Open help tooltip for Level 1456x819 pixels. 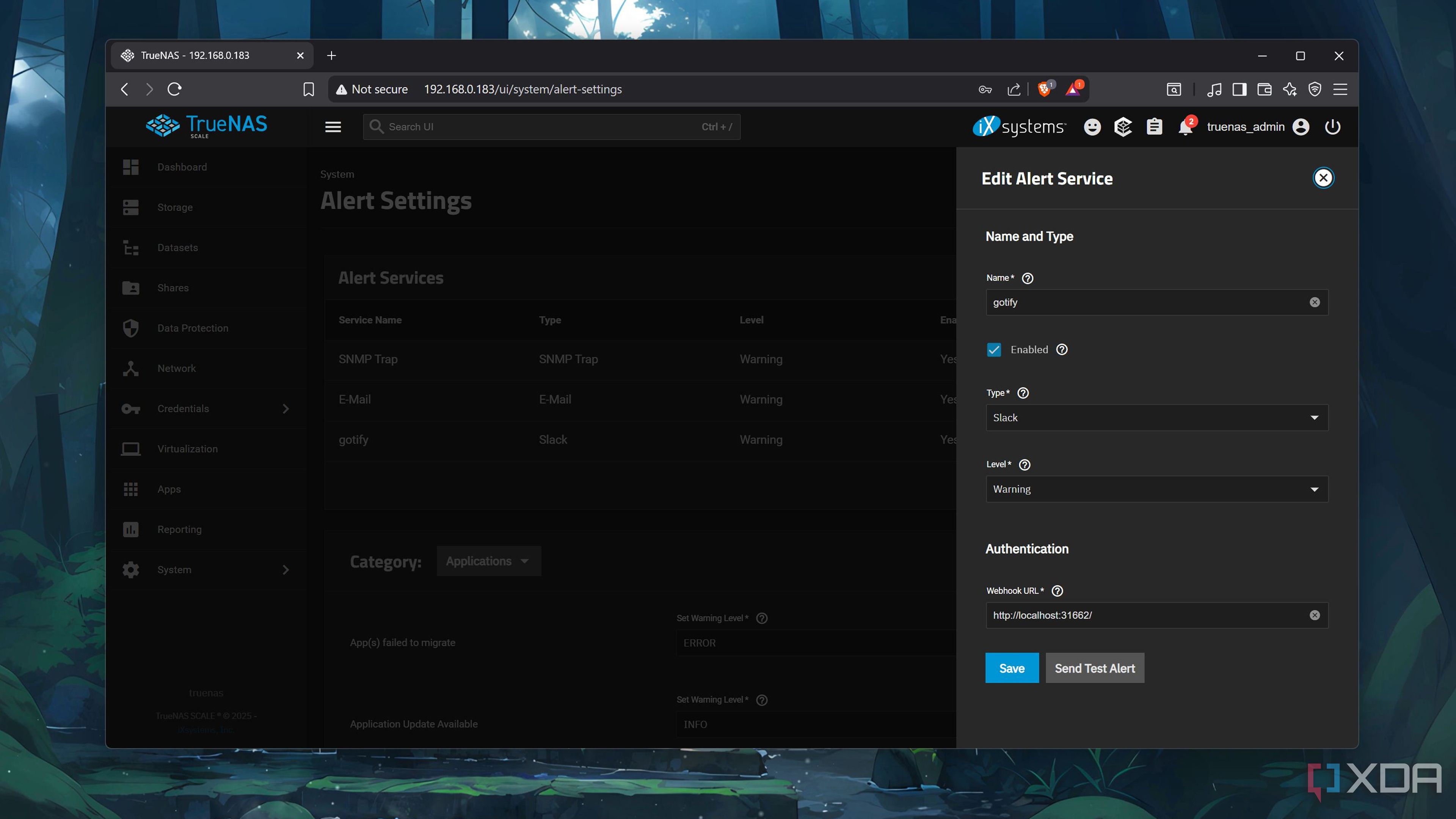point(1024,464)
